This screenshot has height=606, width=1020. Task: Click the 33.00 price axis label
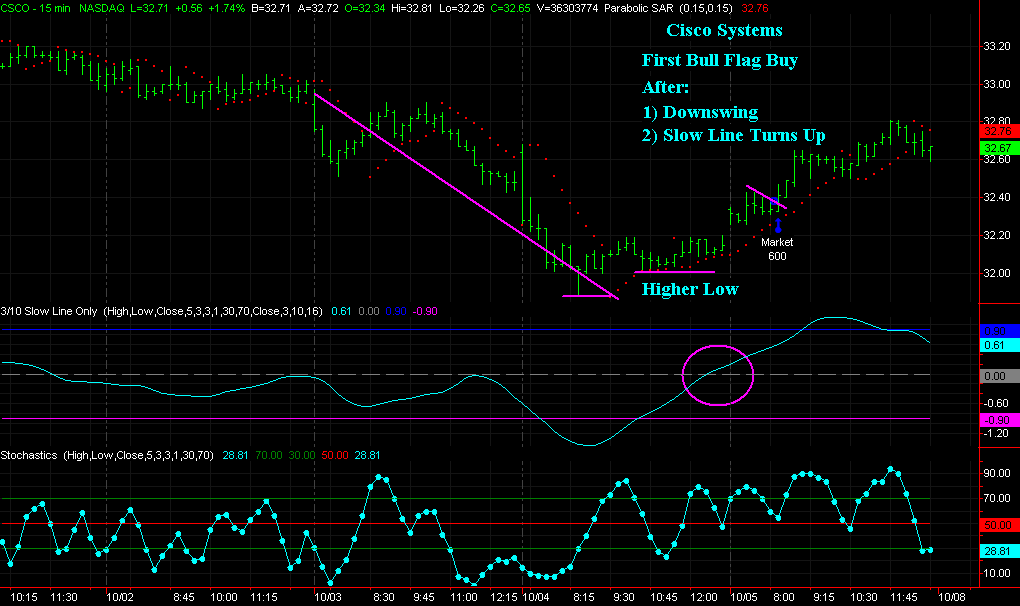click(x=997, y=84)
